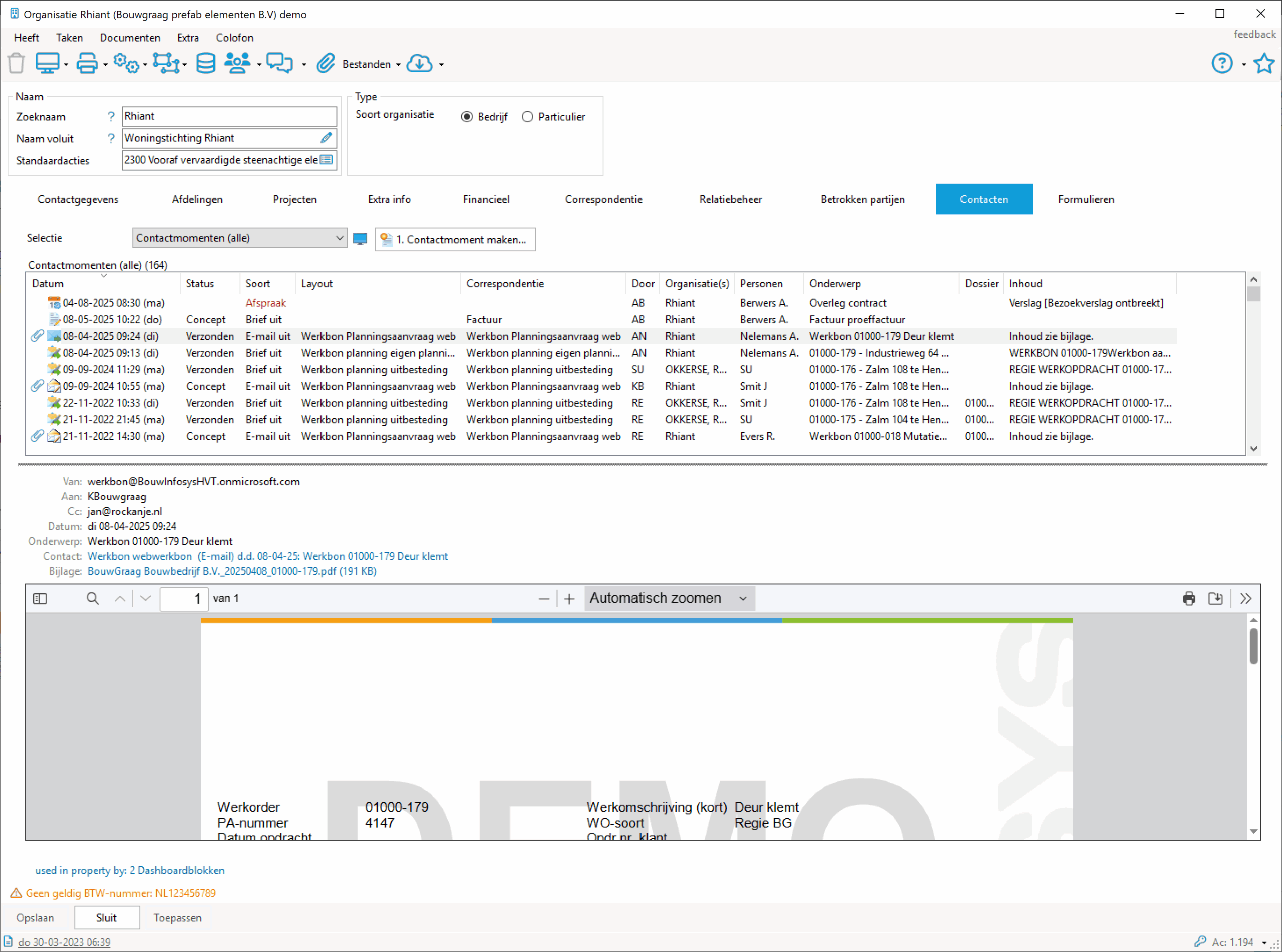Click the Contactmoment maken button
Image resolution: width=1282 pixels, height=952 pixels.
coord(455,240)
